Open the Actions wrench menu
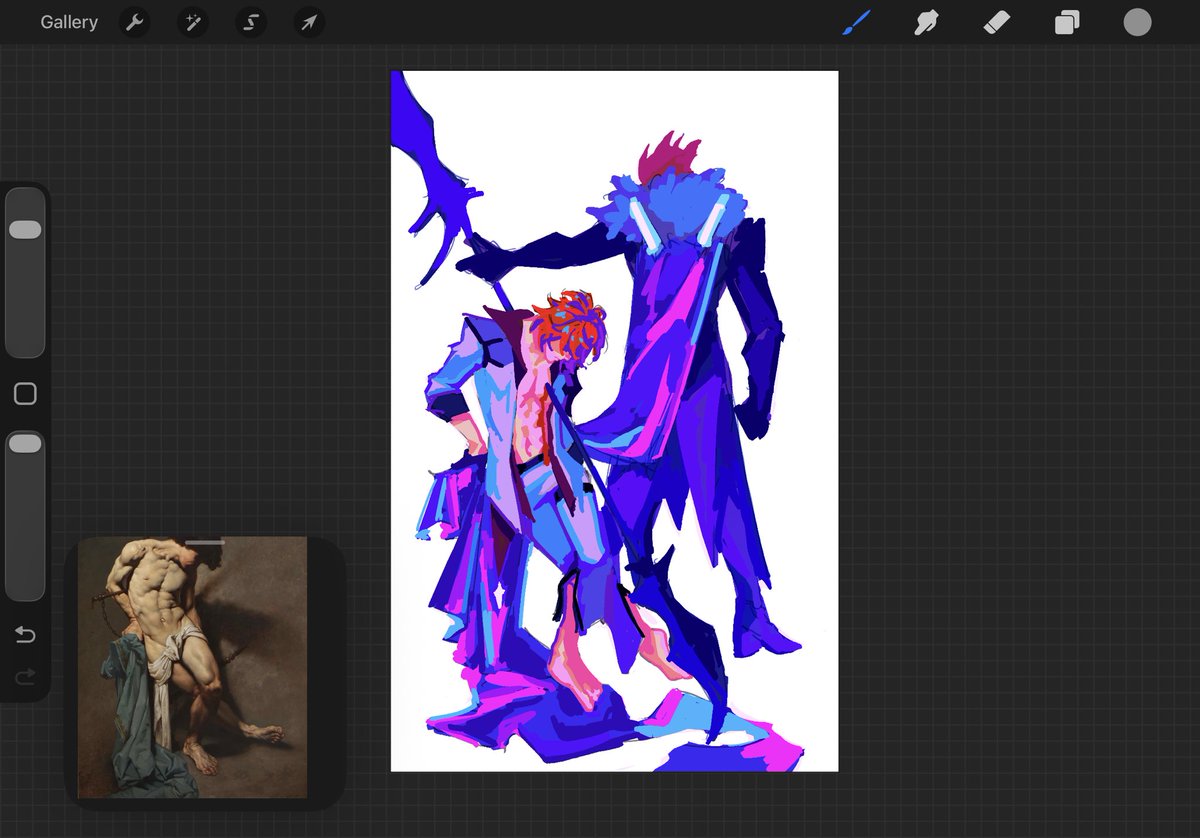 coord(134,22)
